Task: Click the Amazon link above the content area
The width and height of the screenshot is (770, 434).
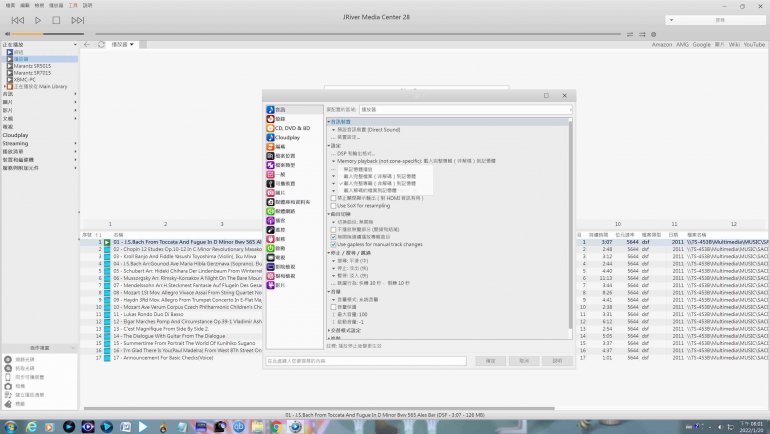Action: point(662,45)
